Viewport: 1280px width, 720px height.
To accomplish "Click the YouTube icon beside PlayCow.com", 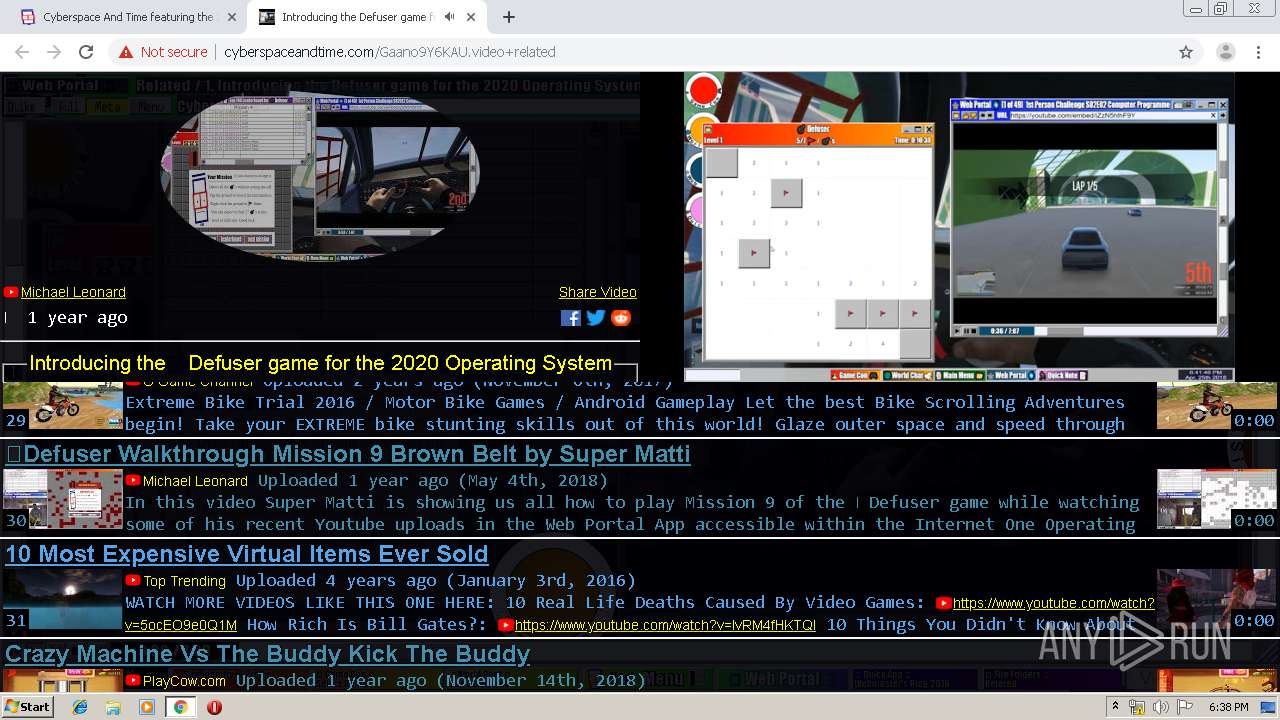I will (133, 681).
